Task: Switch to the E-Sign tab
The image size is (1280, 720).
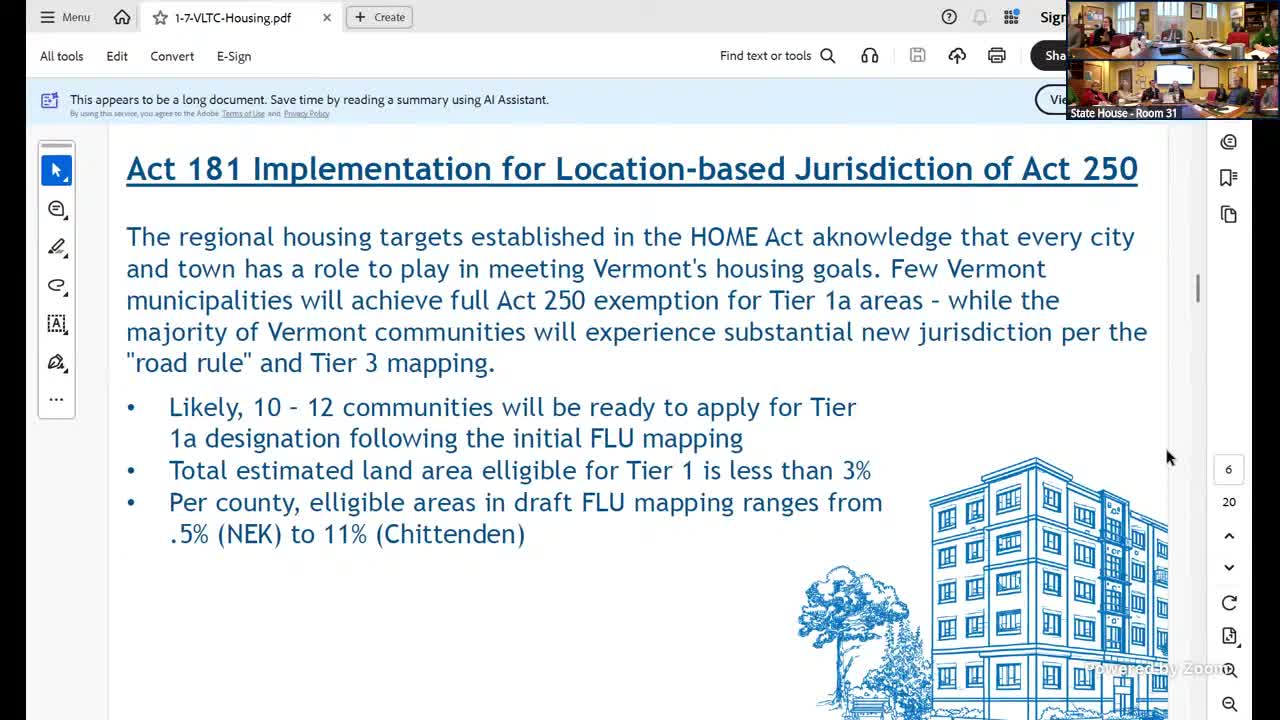Action: [233, 56]
